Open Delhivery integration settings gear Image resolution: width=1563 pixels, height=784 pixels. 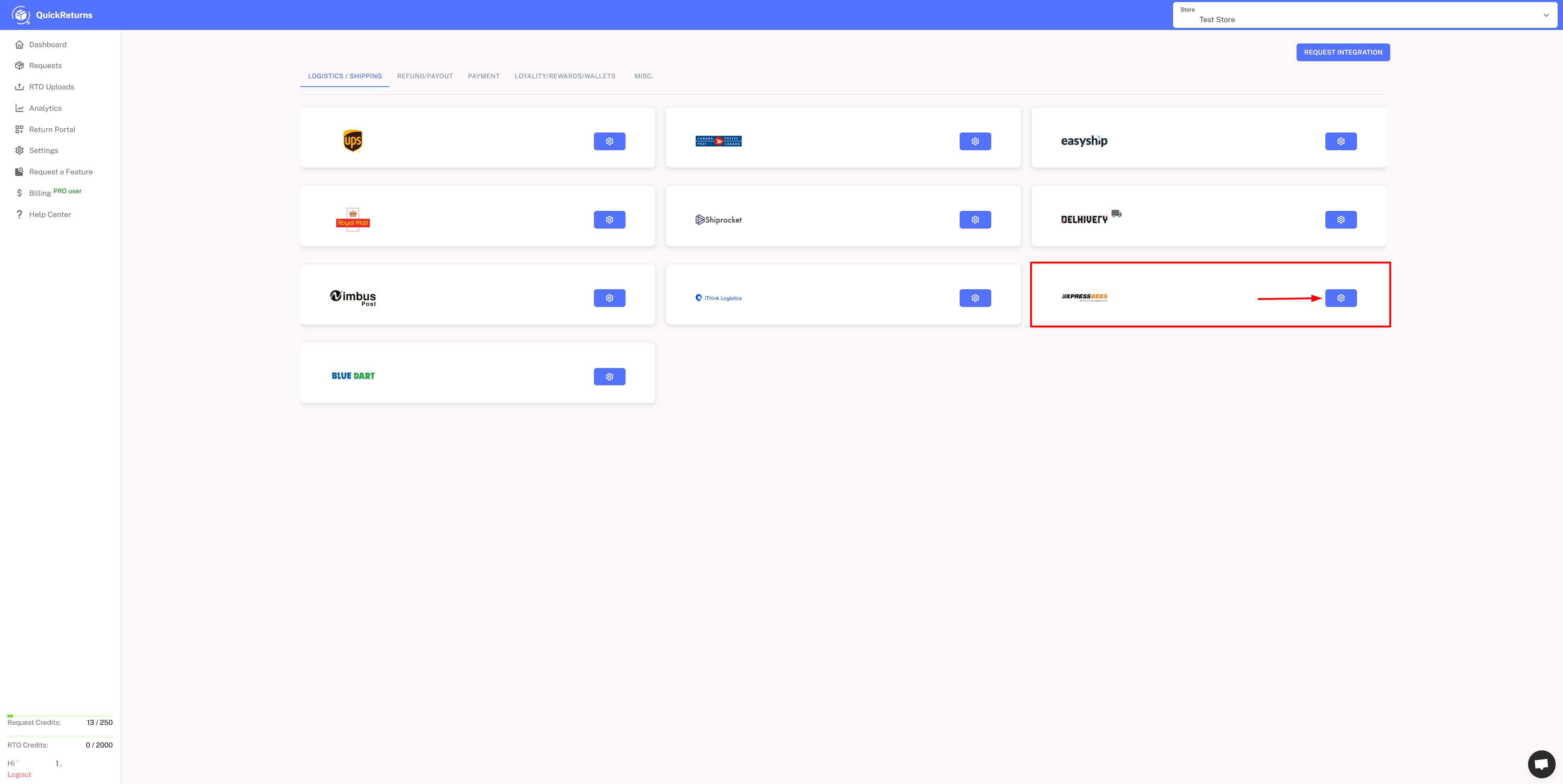pyautogui.click(x=1340, y=219)
